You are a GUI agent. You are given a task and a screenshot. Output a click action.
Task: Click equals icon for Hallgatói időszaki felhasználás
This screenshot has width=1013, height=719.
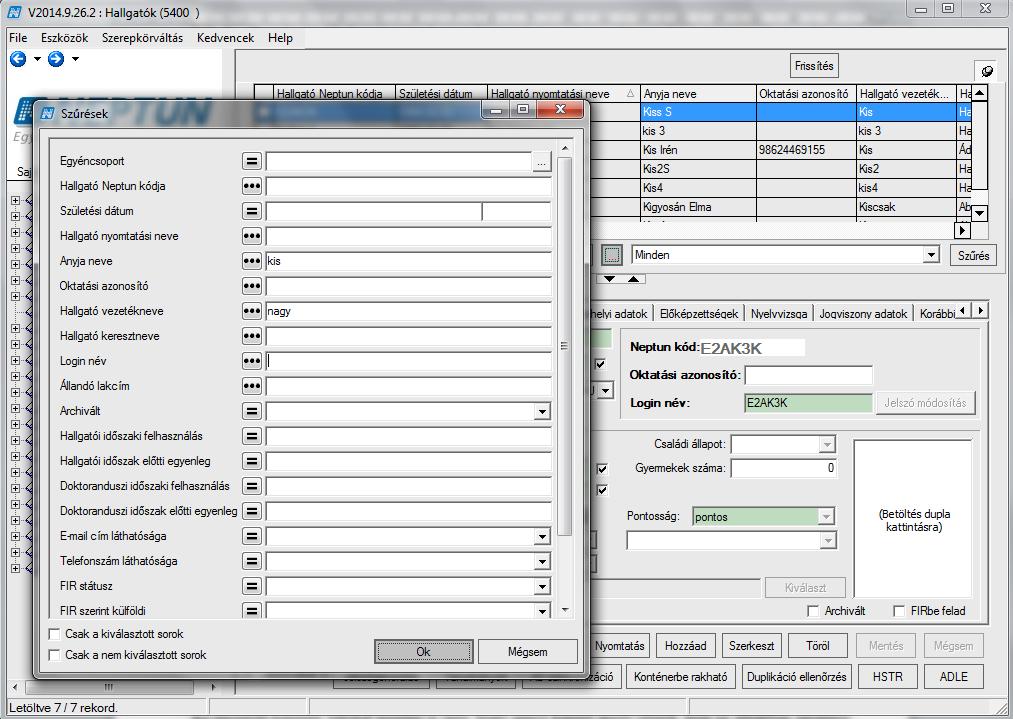click(251, 437)
